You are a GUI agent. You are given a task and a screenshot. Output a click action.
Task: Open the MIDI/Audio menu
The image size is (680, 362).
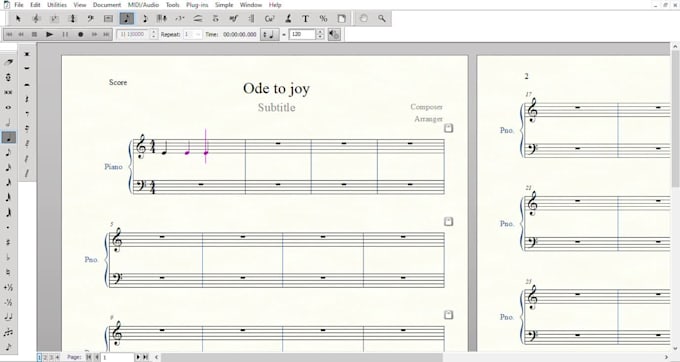coord(143,5)
